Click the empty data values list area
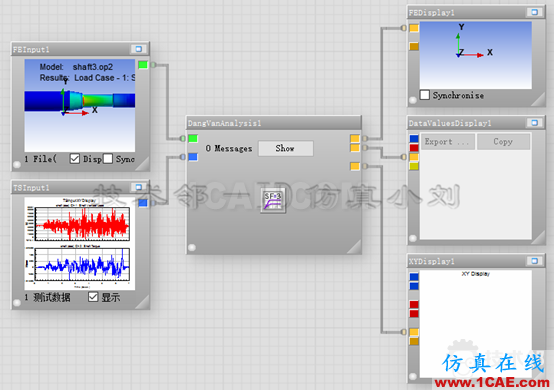 pyautogui.click(x=476, y=195)
